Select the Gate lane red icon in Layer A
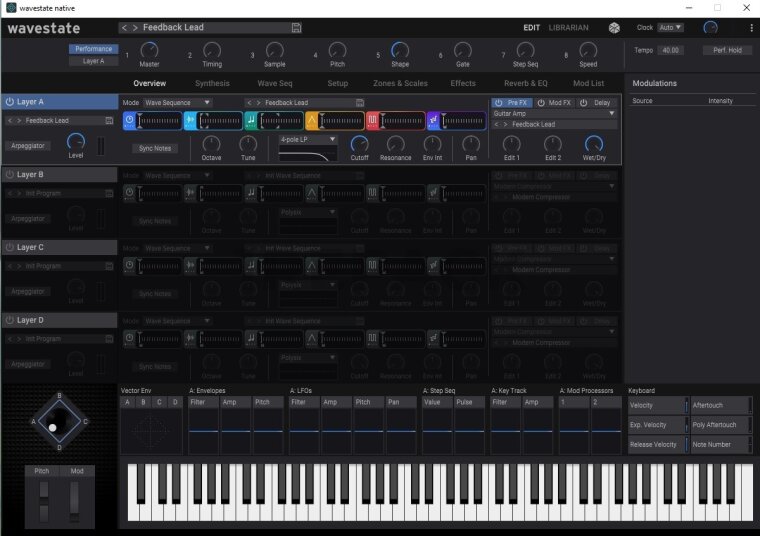Image resolution: width=760 pixels, height=536 pixels. point(373,120)
